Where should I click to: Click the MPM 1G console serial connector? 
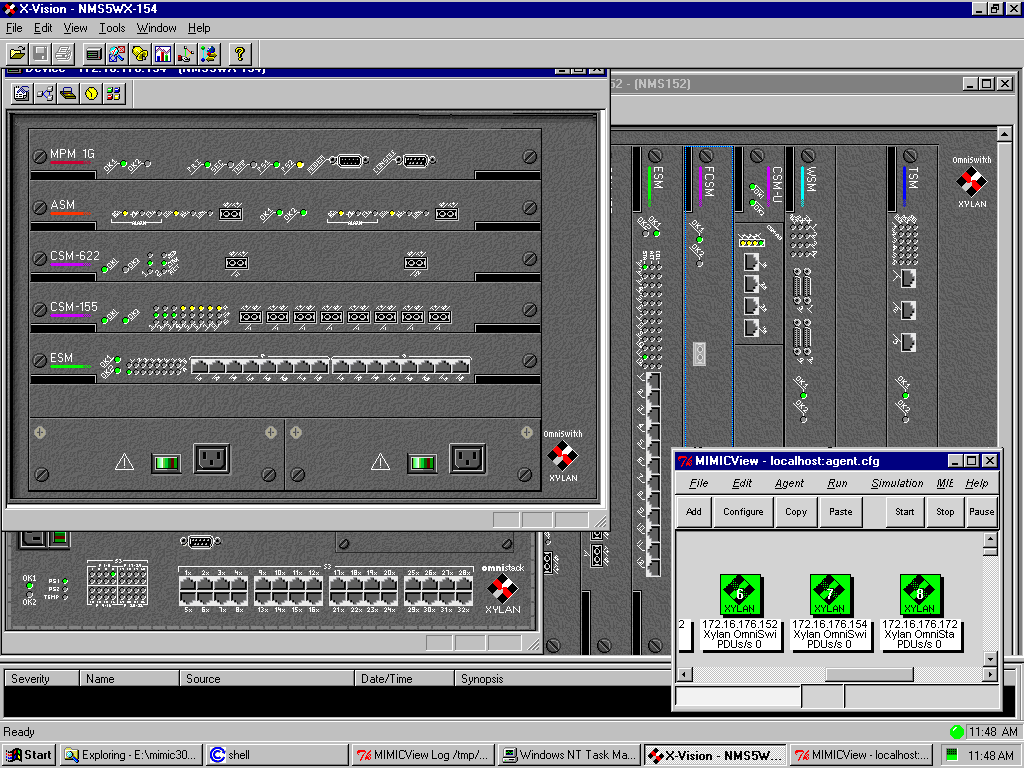tap(416, 161)
